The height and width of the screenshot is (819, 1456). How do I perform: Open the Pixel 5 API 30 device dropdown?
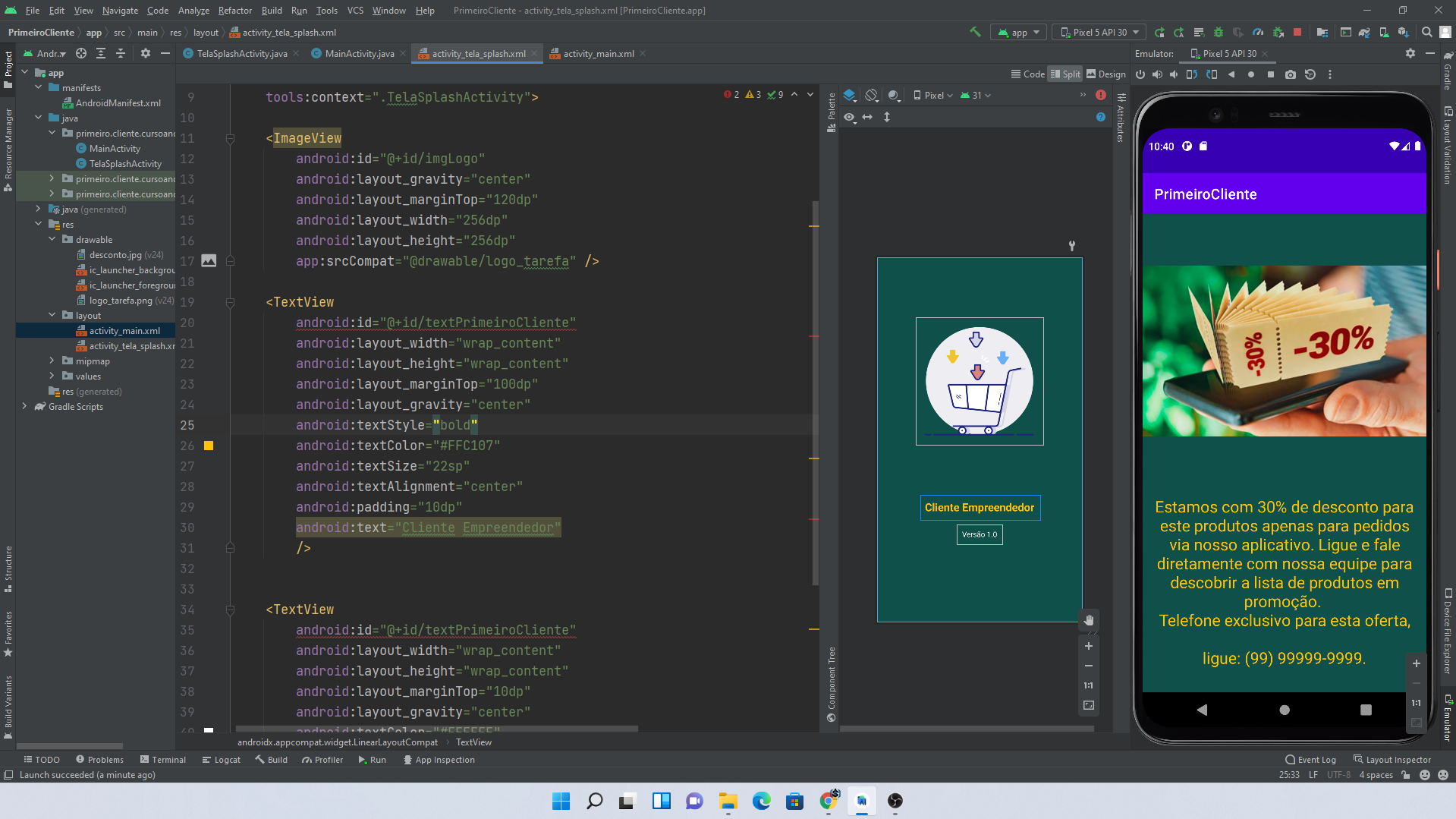coord(1099,32)
